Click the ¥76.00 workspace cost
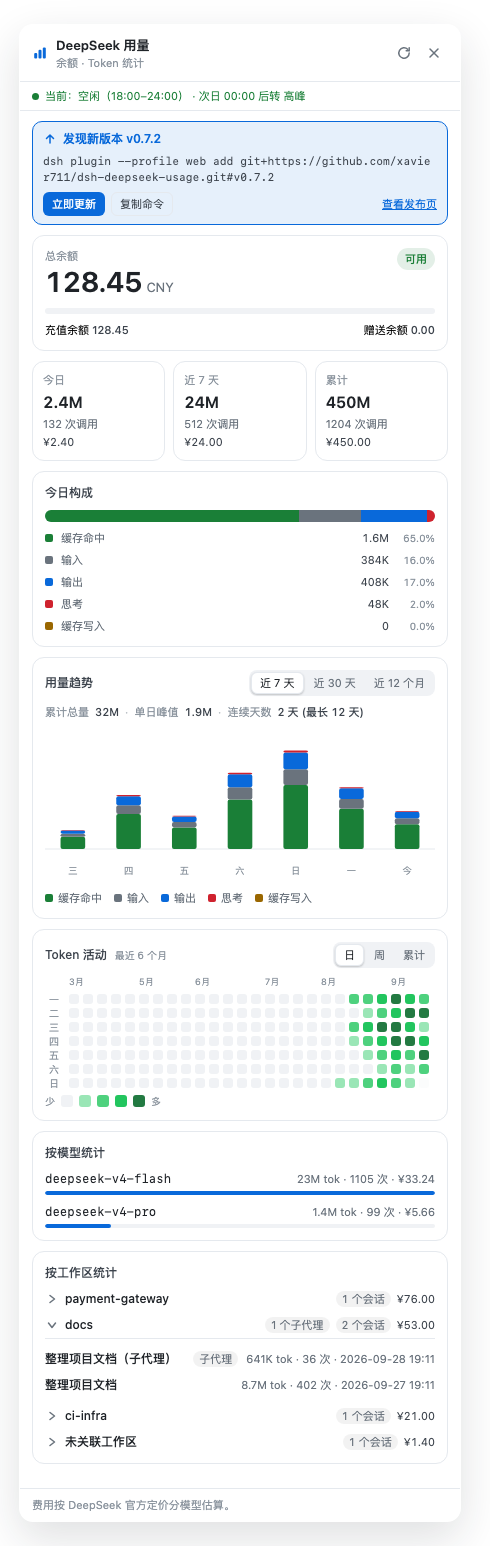The image size is (490, 1546). pyautogui.click(x=416, y=1299)
